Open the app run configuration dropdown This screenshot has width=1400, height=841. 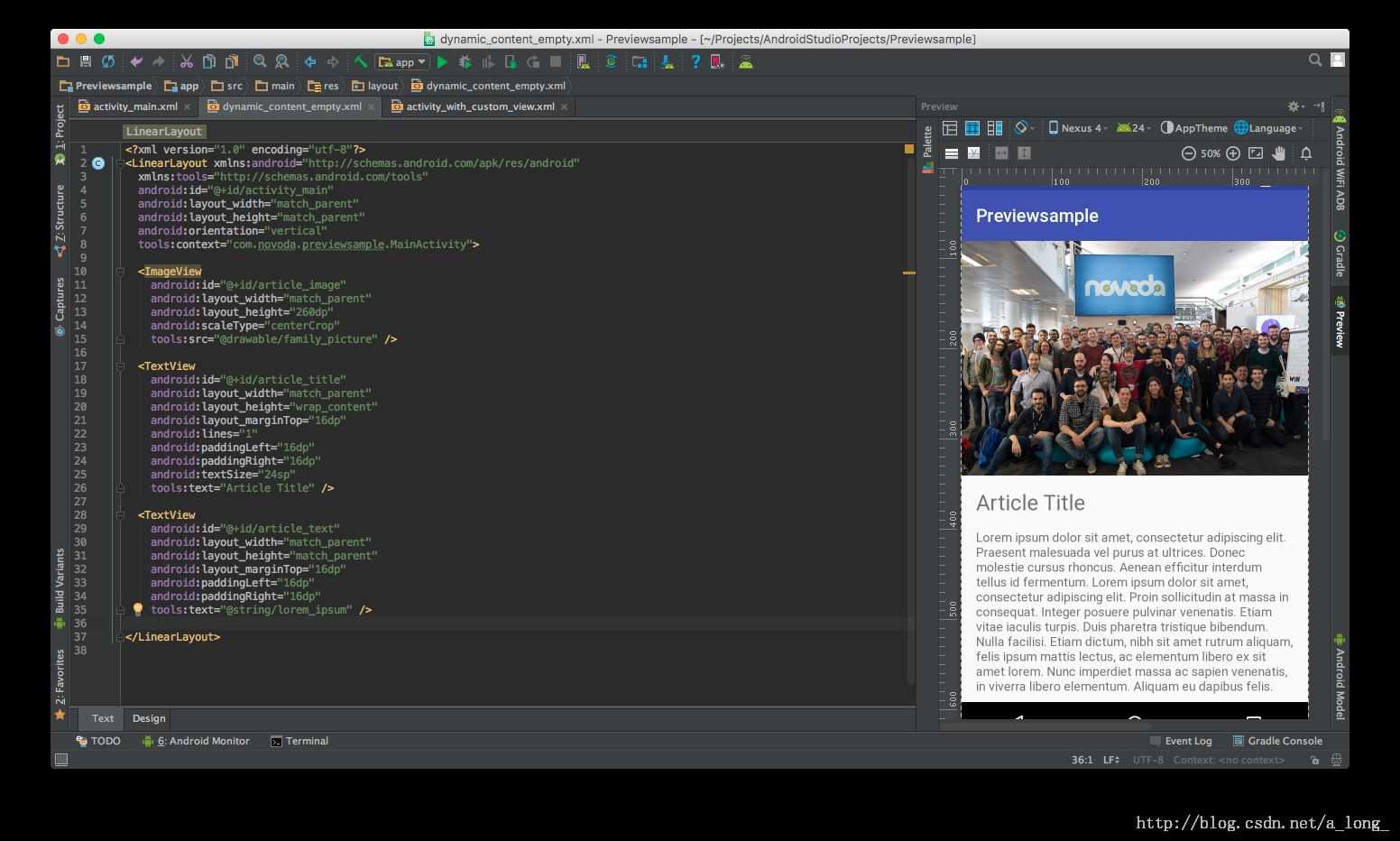[x=402, y=62]
